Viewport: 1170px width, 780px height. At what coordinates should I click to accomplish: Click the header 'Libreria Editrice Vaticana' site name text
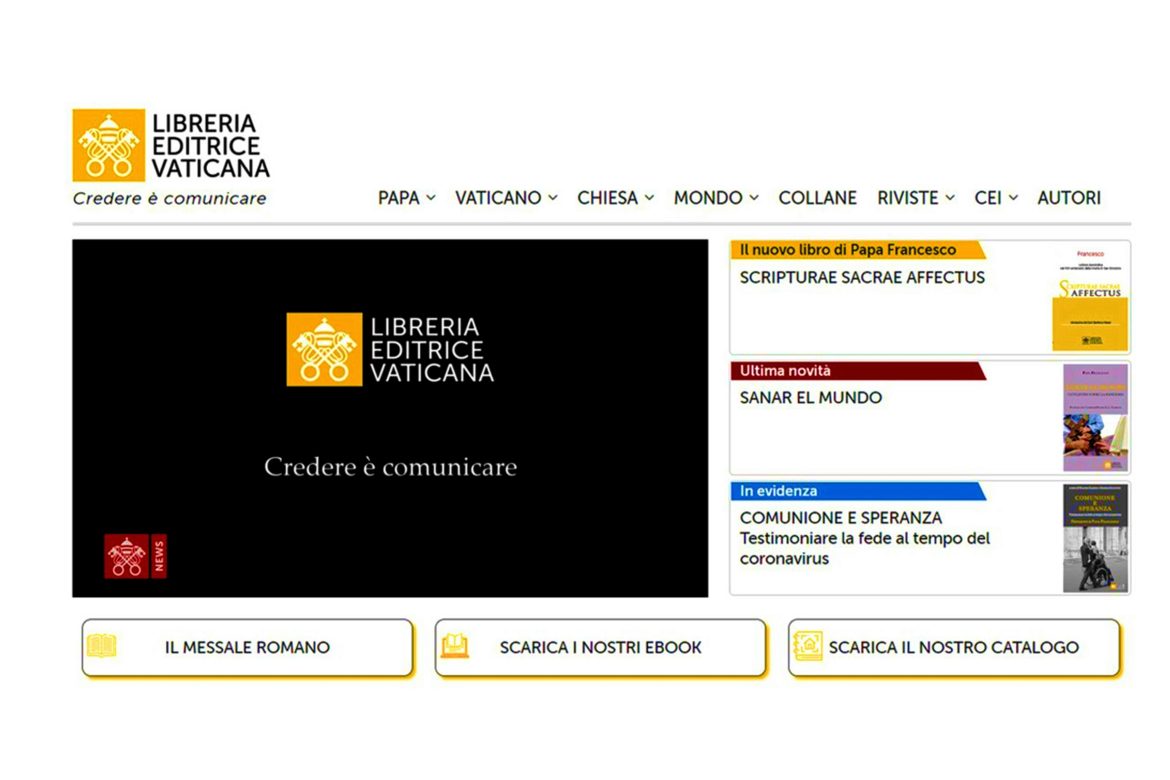click(x=210, y=146)
